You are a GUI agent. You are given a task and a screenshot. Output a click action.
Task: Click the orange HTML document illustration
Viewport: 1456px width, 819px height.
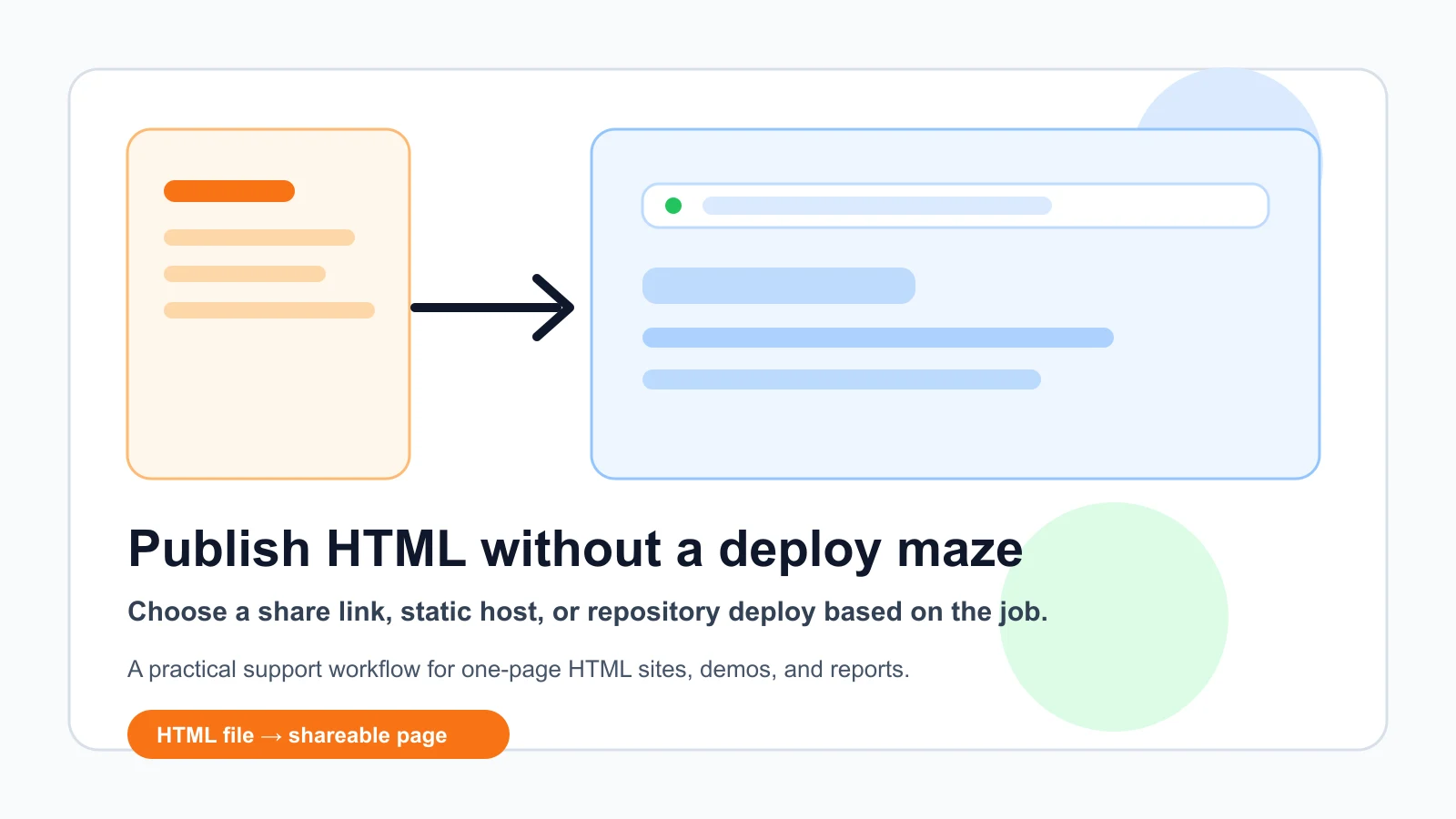[x=268, y=304]
